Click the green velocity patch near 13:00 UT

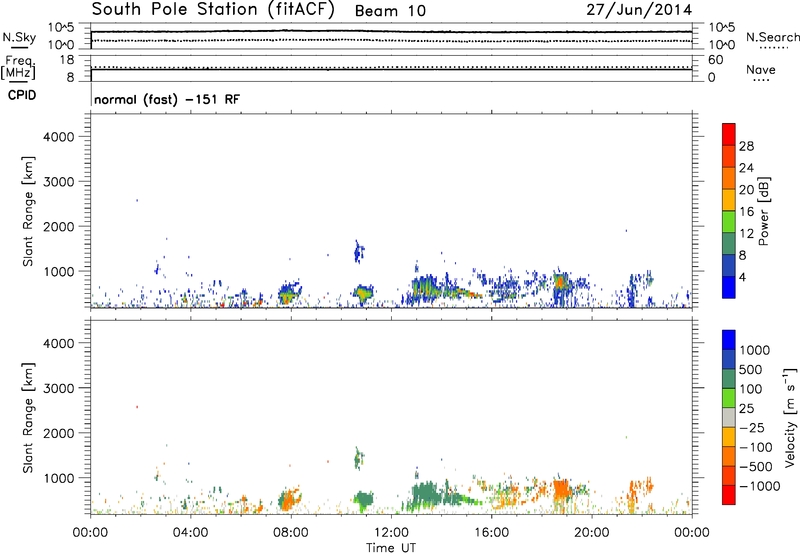tap(428, 494)
